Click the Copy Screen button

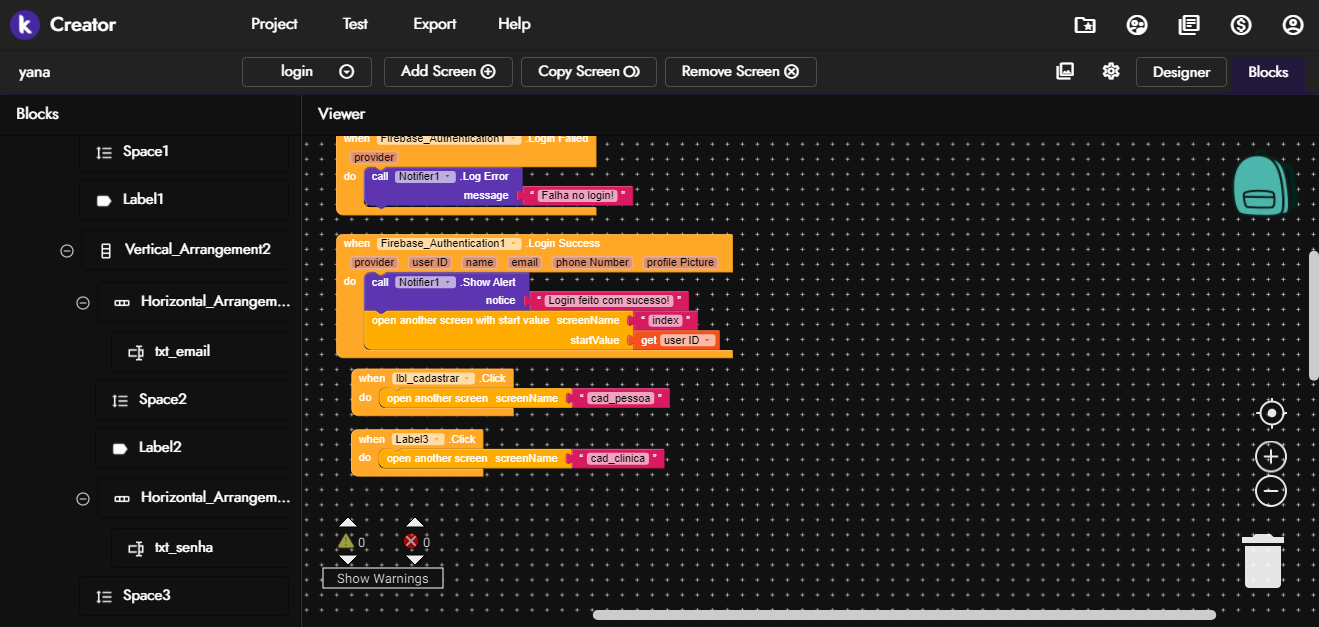click(589, 71)
